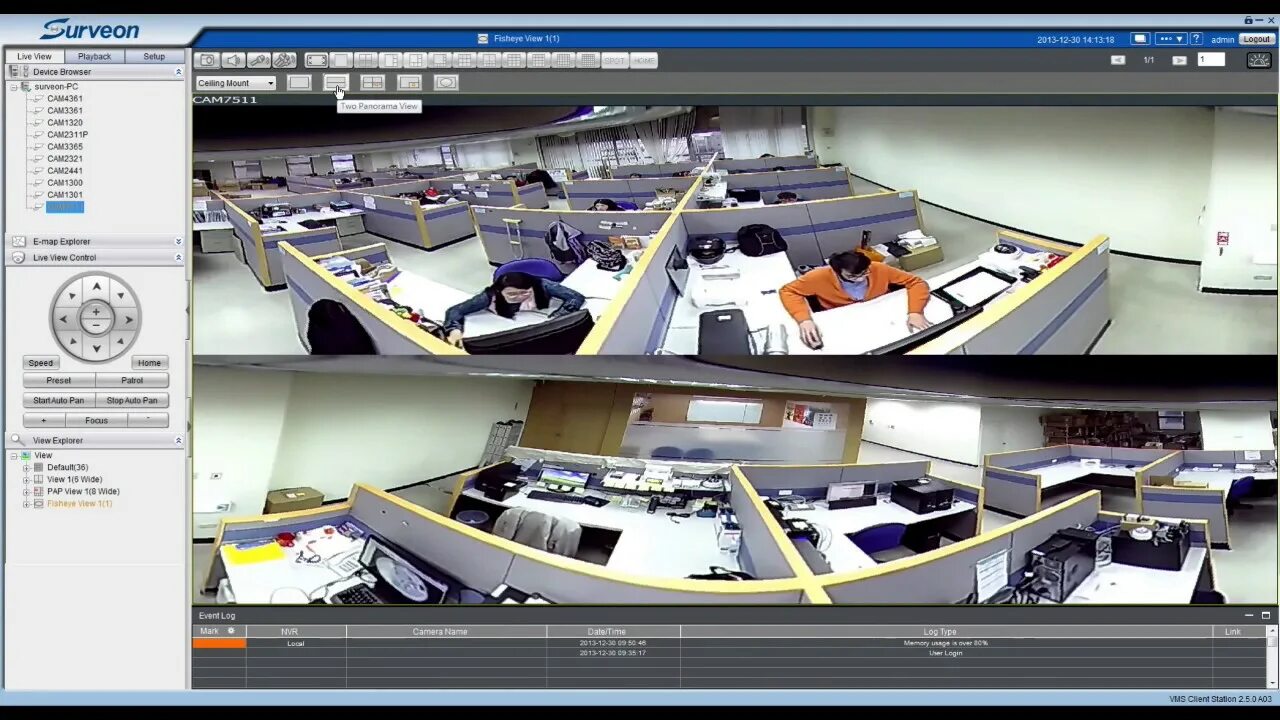
Task: Click the page number input field
Action: click(x=1211, y=60)
